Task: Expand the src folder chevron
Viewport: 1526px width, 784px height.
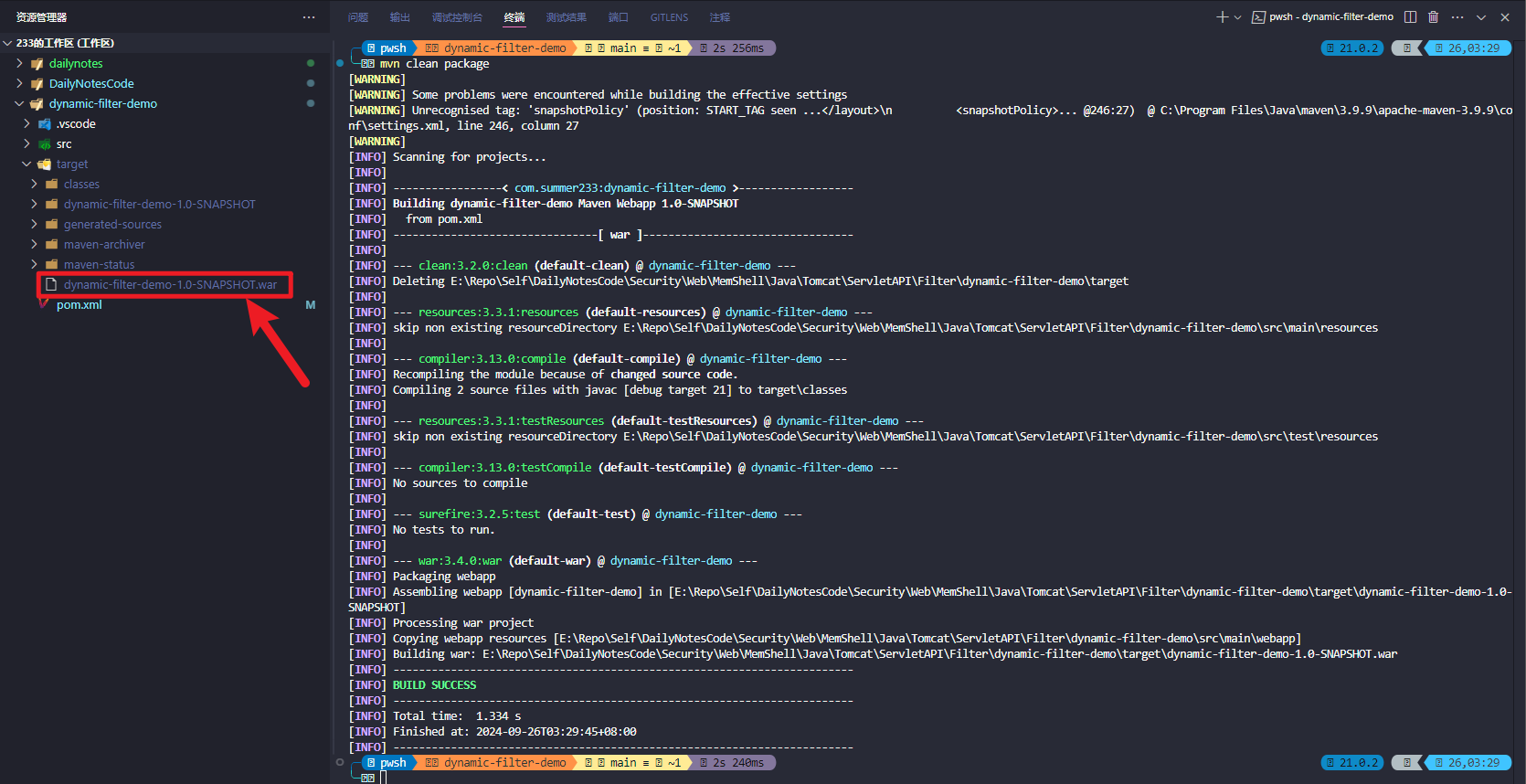Action: click(x=26, y=143)
